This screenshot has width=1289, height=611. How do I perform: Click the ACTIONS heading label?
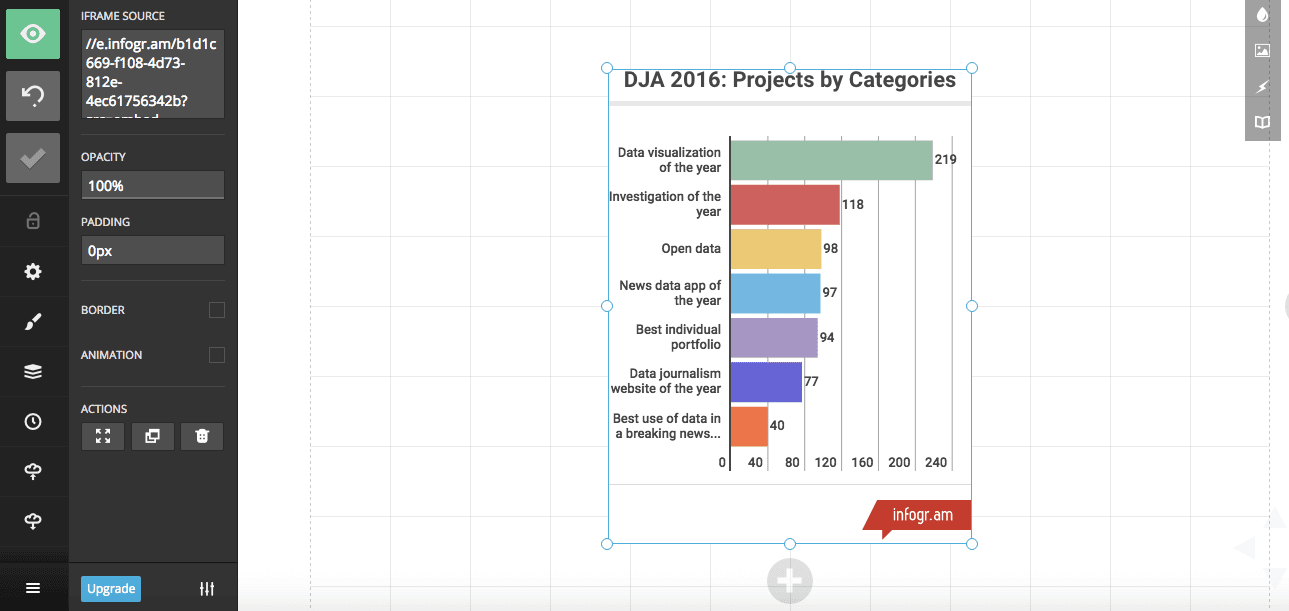point(104,409)
